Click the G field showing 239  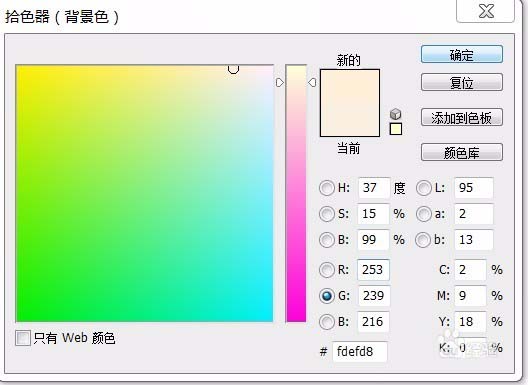(374, 296)
